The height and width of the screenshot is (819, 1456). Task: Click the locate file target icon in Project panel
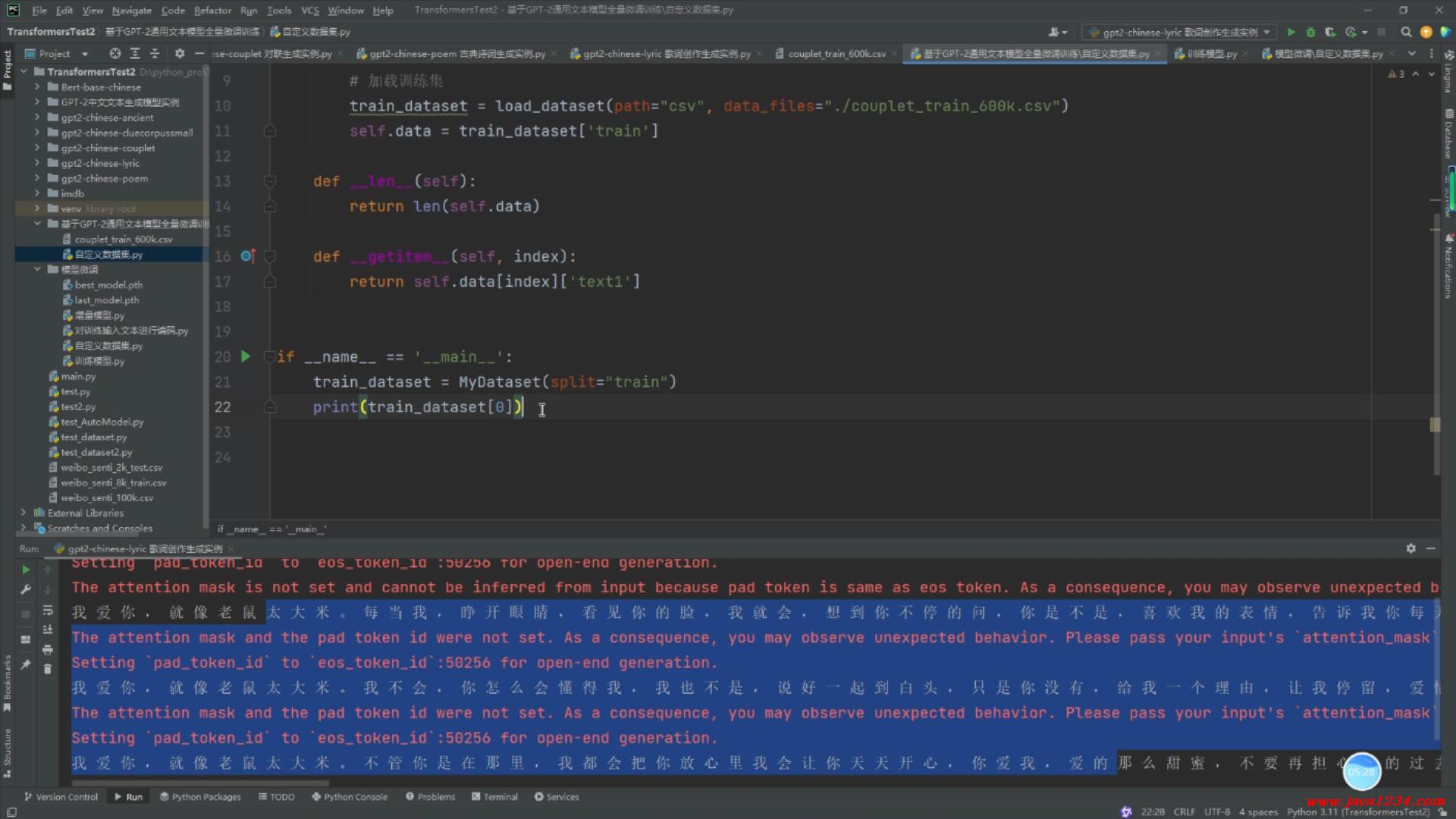pyautogui.click(x=115, y=53)
